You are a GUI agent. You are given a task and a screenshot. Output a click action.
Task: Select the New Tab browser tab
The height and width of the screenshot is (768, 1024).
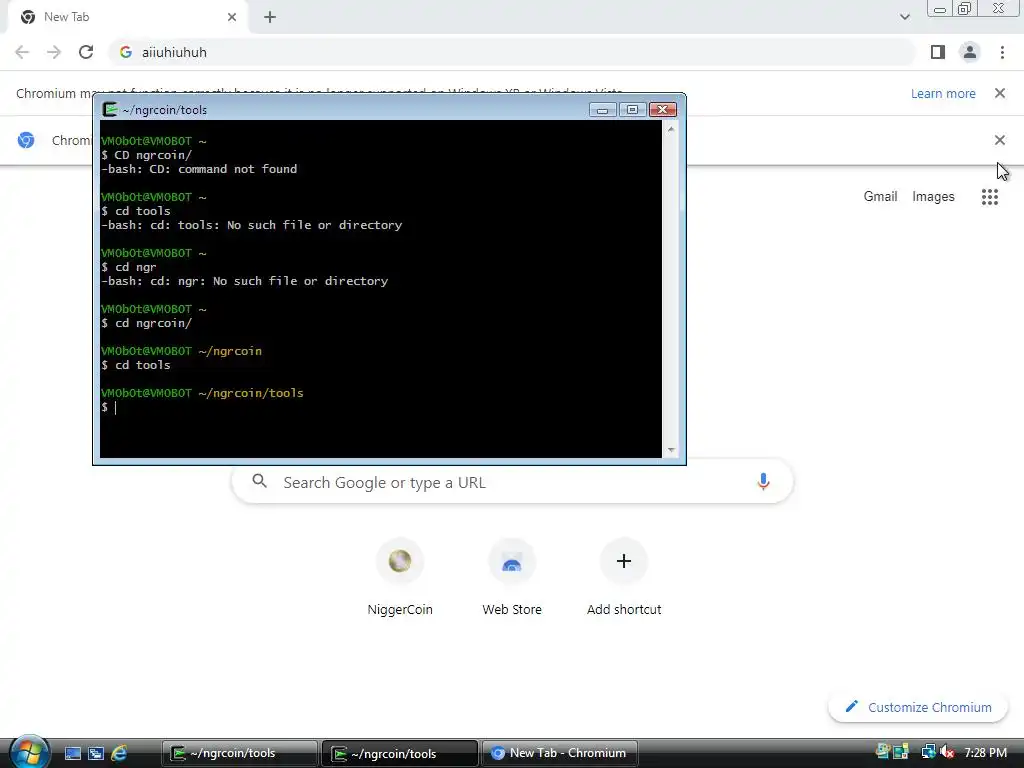coord(128,17)
